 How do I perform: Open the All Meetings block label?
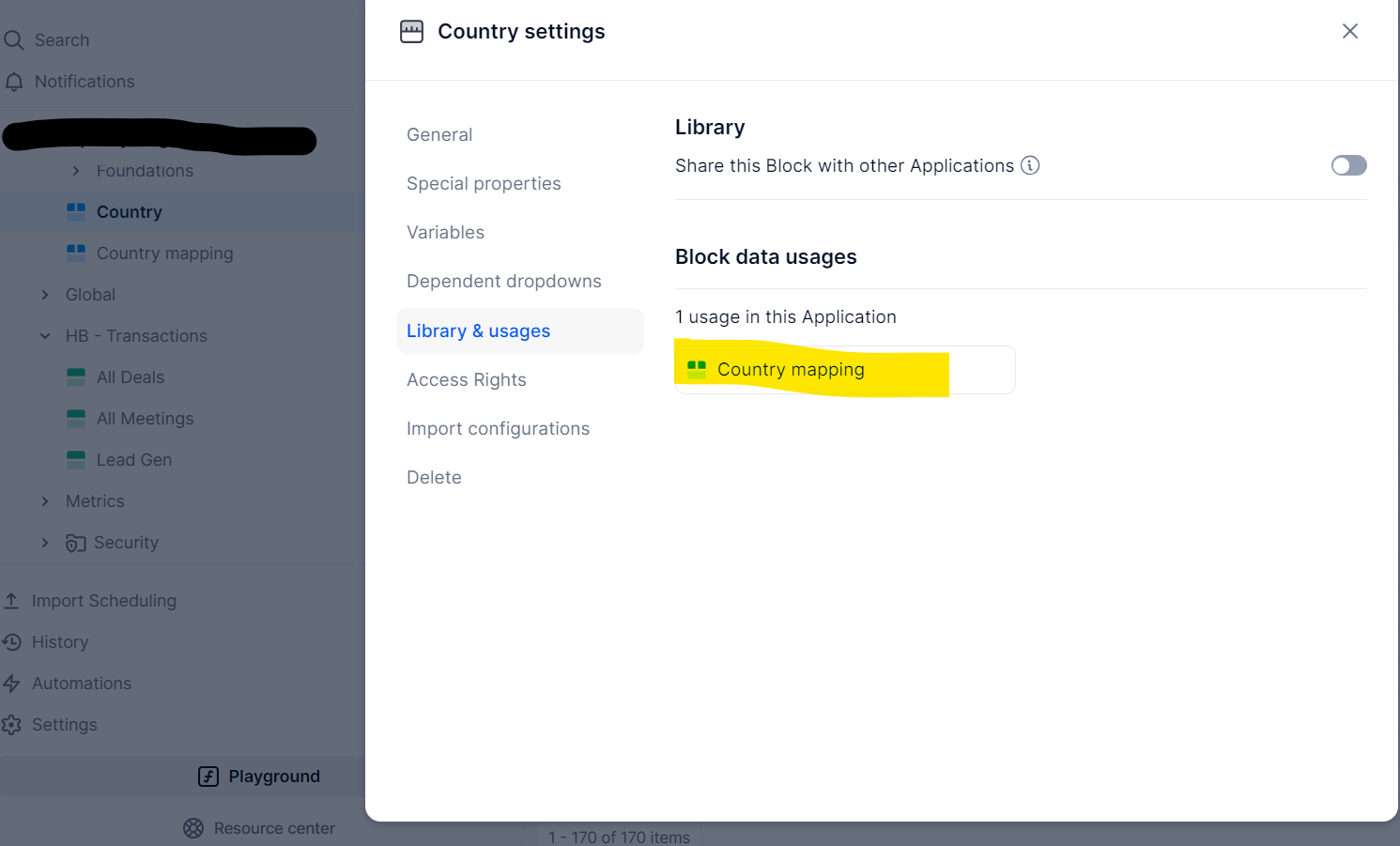[146, 419]
